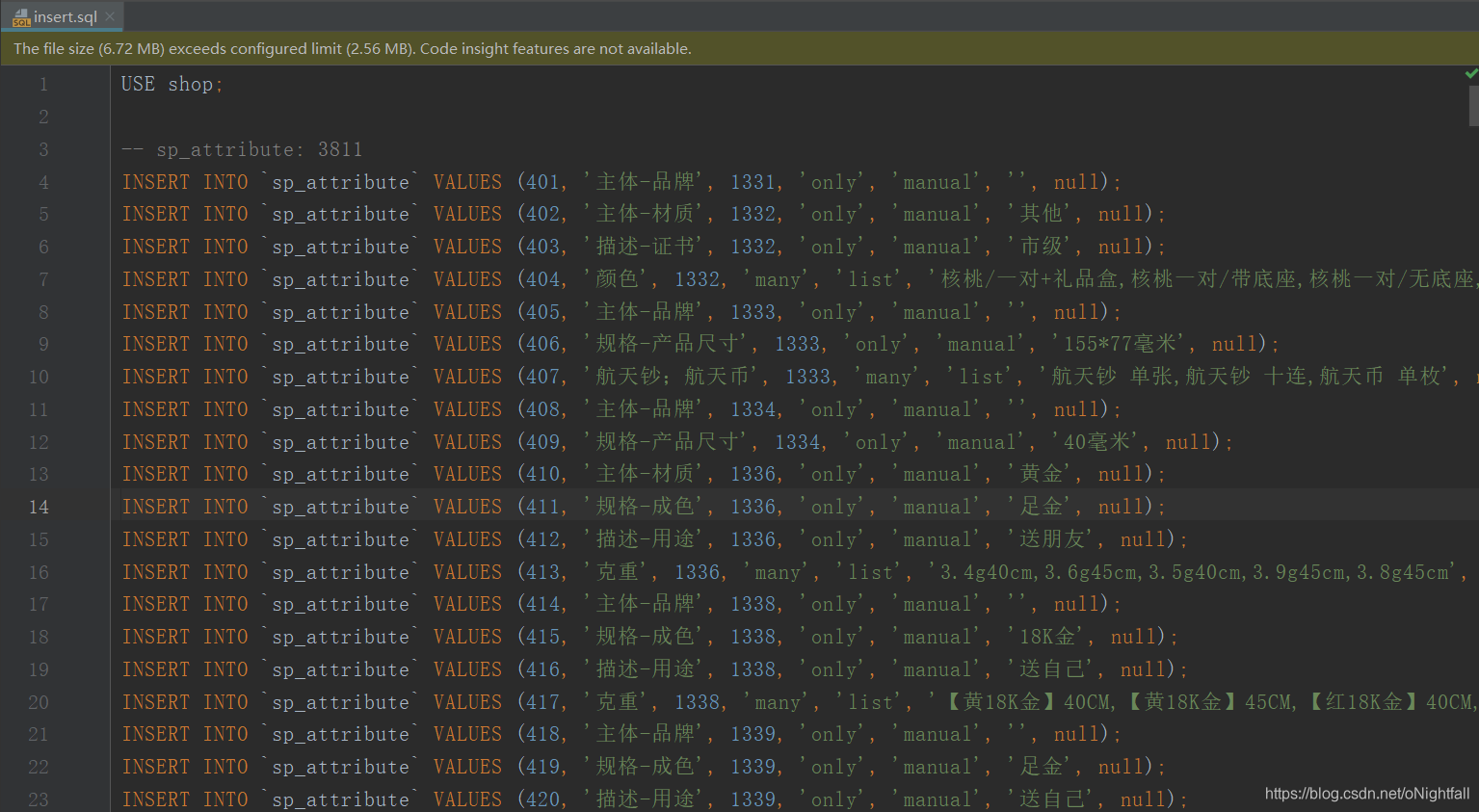This screenshot has height=812, width=1479.
Task: Click the value '市级' in row 403
Action: [x=1041, y=247]
